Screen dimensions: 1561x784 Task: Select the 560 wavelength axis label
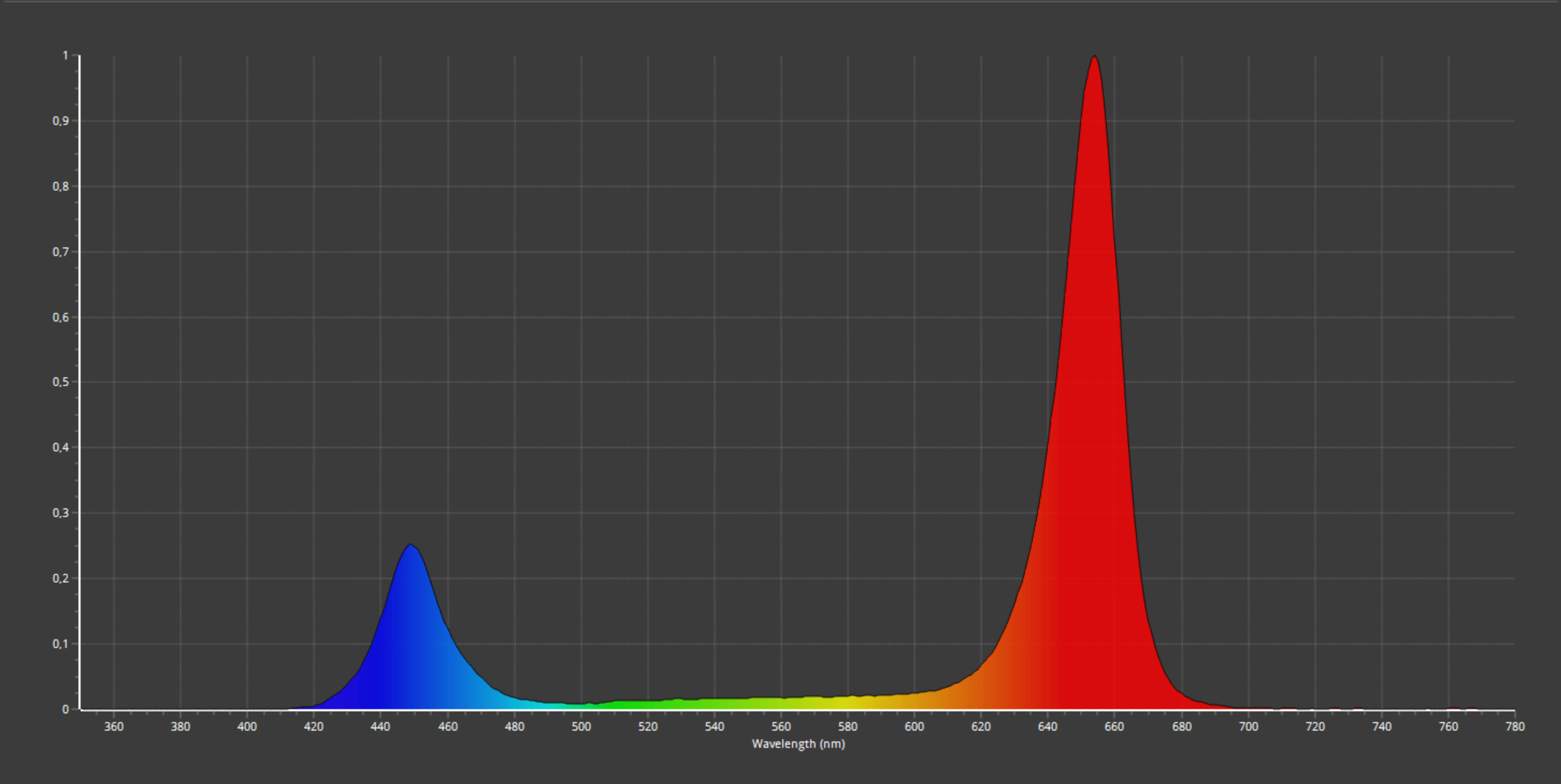(x=781, y=727)
